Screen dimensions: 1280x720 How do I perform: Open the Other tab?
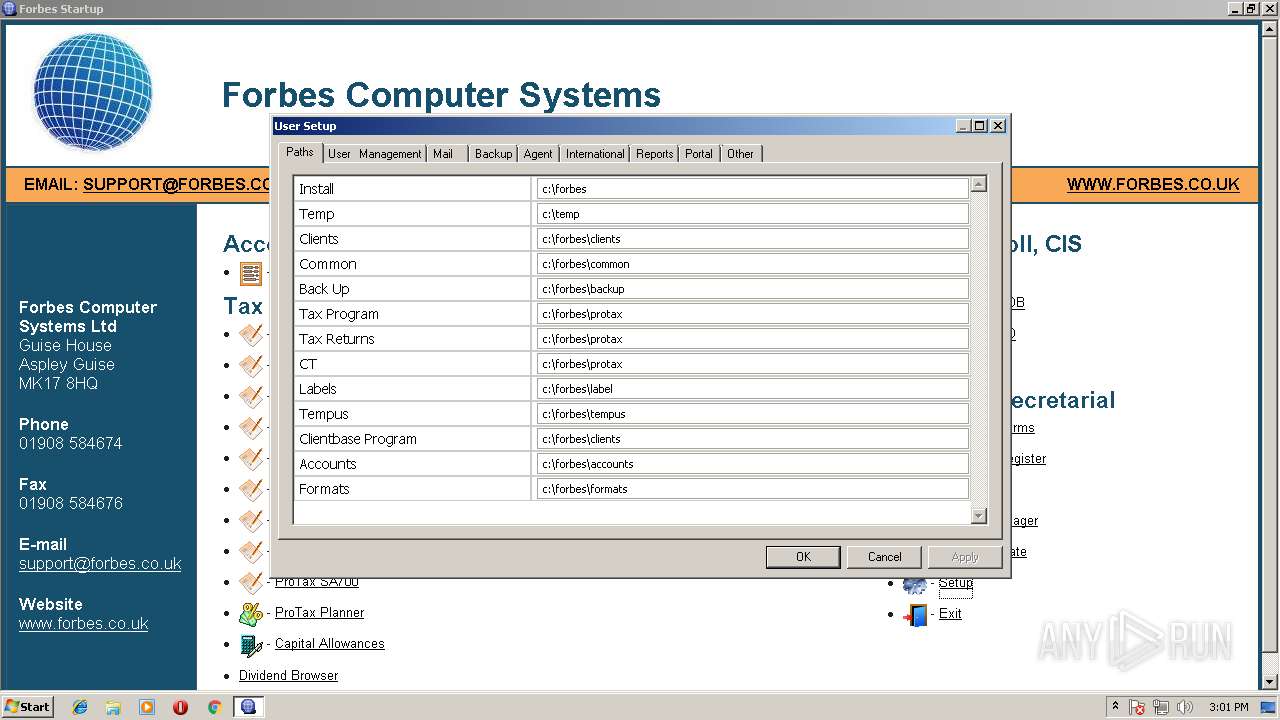[741, 154]
